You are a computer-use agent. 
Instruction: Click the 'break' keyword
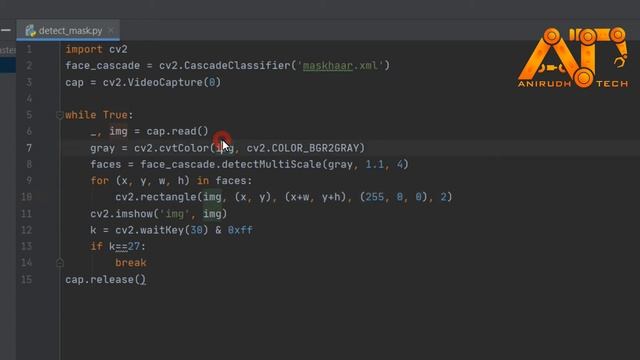[131, 263]
